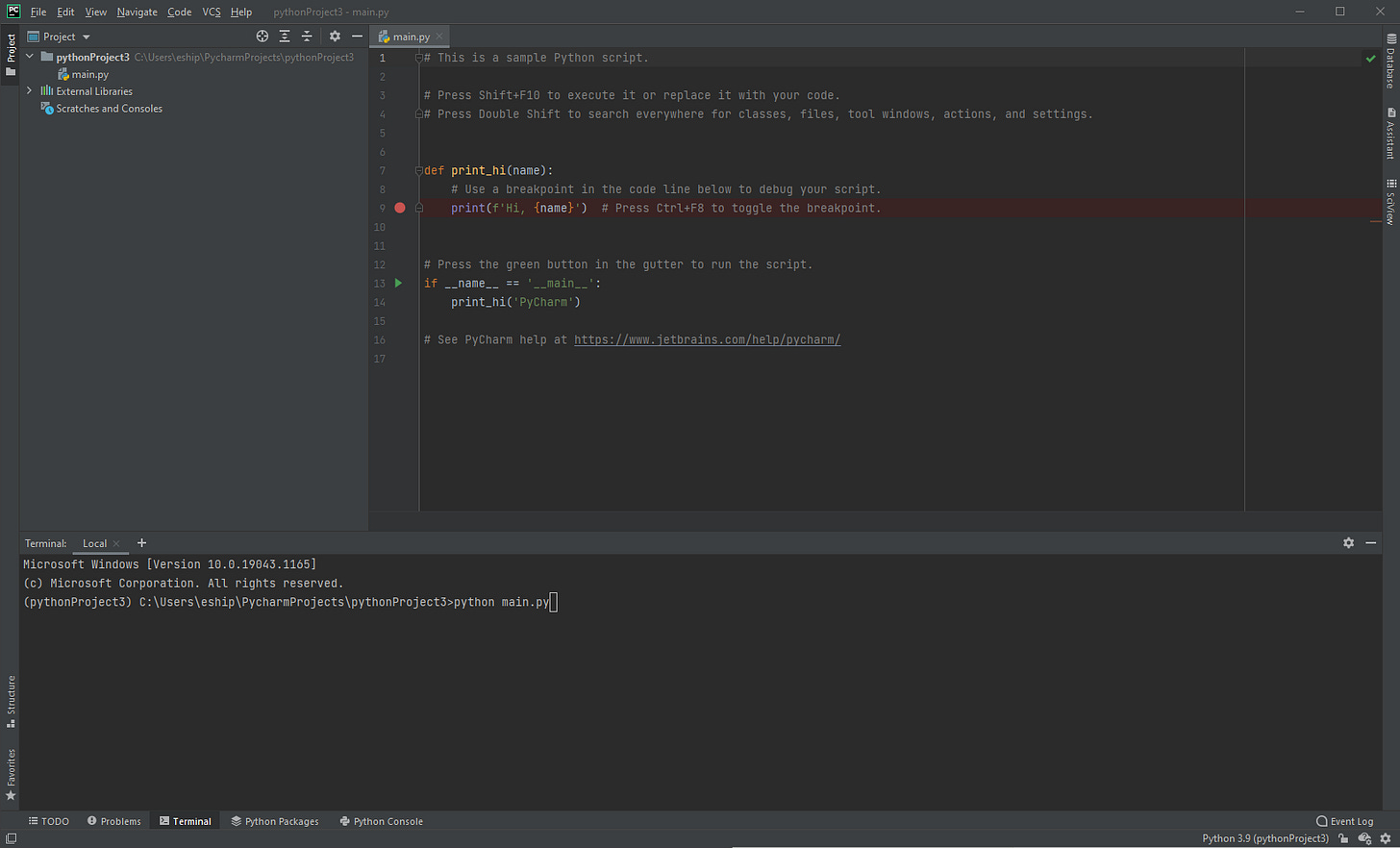Open the File menu
Viewport: 1400px width, 848px height.
pos(38,12)
